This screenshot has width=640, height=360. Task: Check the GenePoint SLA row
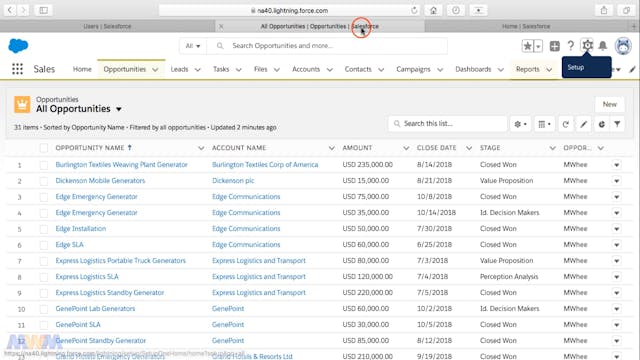[44, 325]
